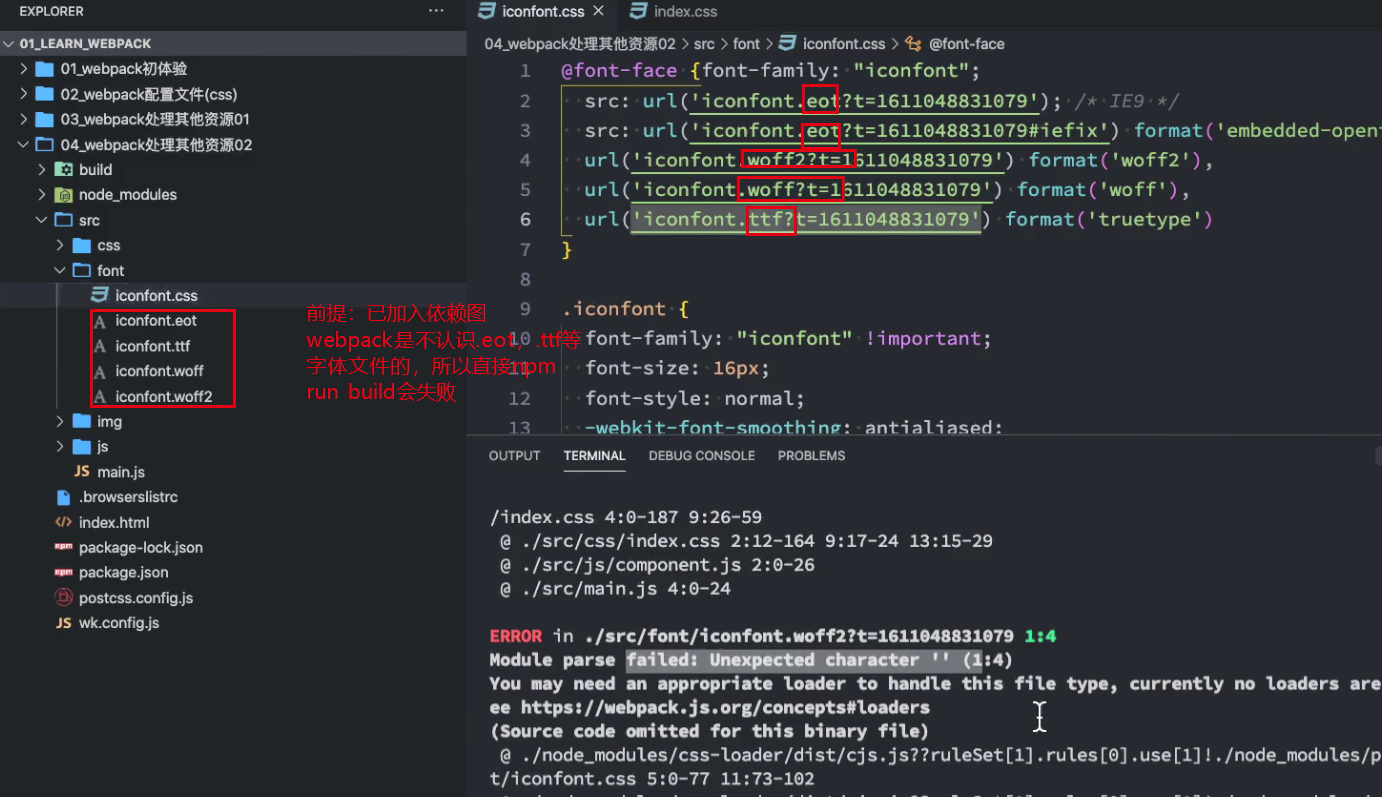Click the font folder icon in tree
Image resolution: width=1382 pixels, height=797 pixels.
click(x=81, y=271)
